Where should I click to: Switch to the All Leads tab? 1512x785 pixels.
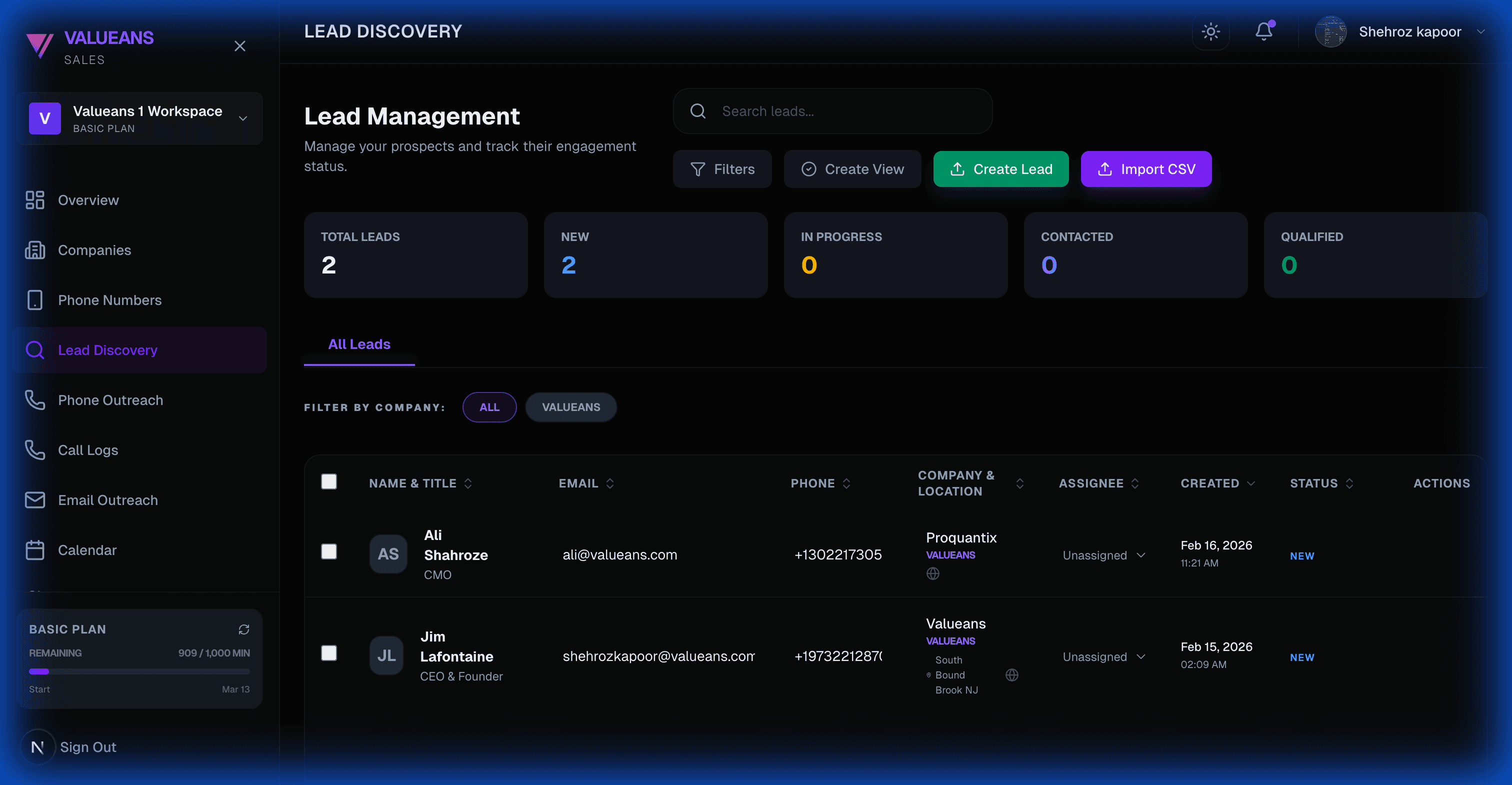coord(358,344)
